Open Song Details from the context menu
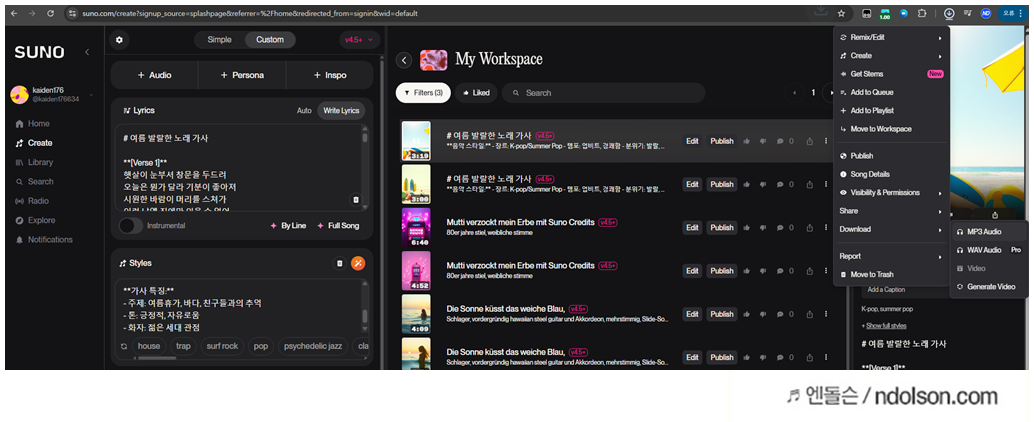Screen dimensions: 1034x422 click(890, 174)
